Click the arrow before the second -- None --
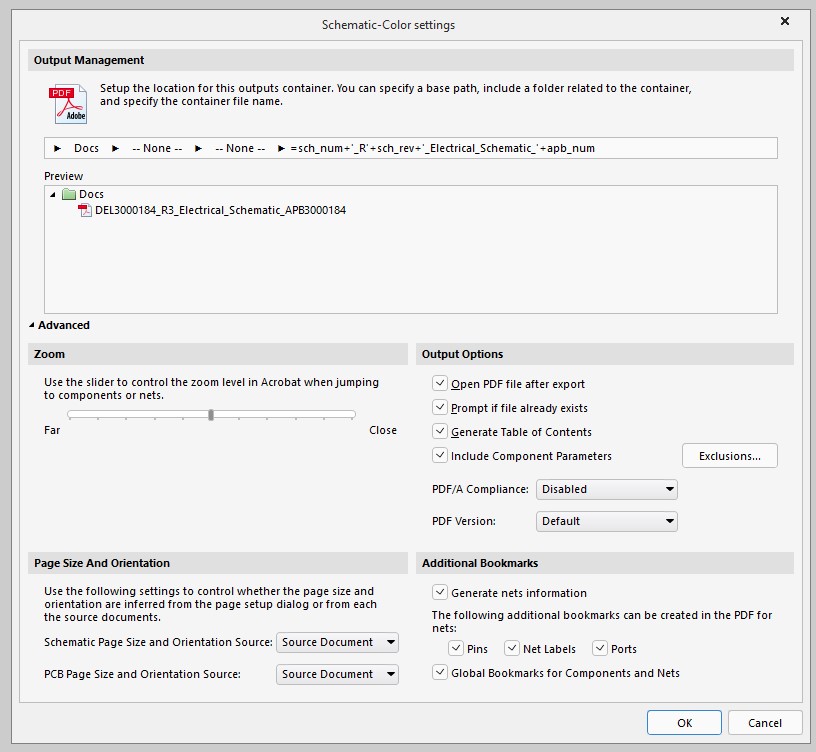Screen dimensions: 816x752 (x=198, y=148)
